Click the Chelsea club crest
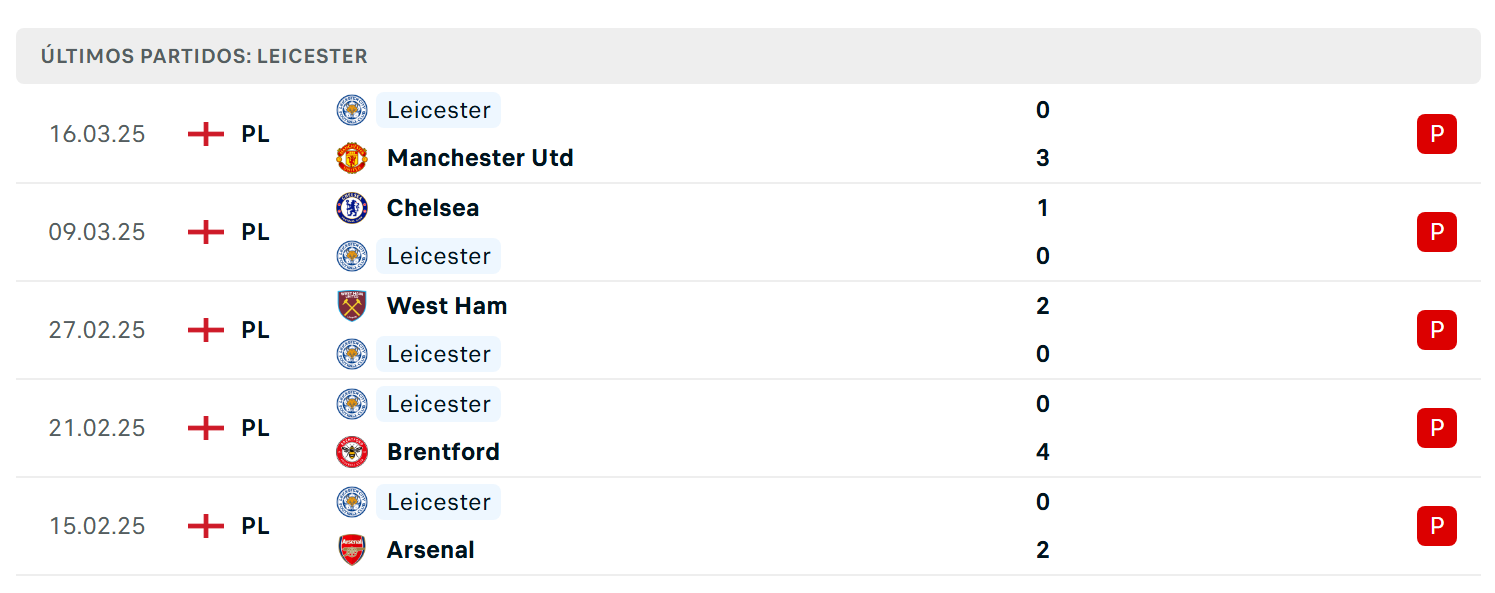The image size is (1495, 593). click(x=352, y=208)
